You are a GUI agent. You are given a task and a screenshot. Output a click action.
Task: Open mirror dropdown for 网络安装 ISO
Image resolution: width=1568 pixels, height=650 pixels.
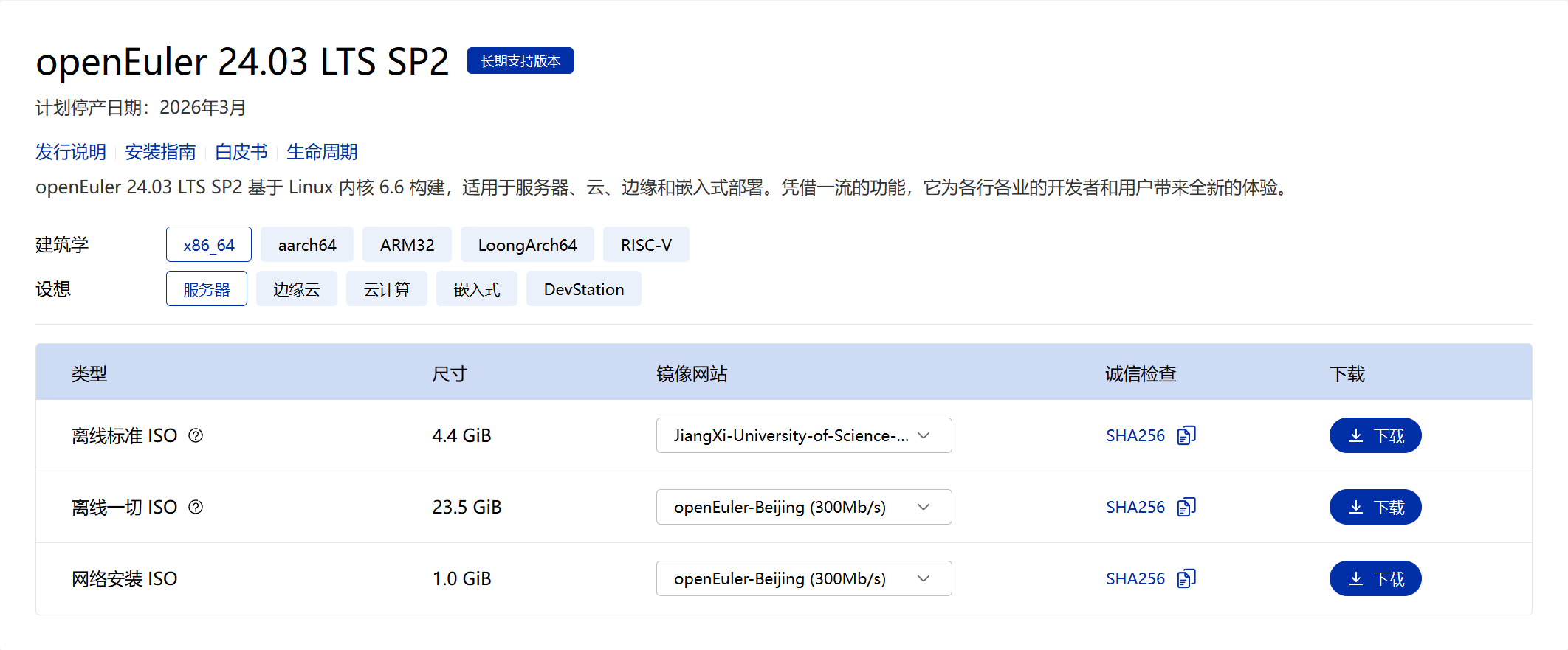point(804,578)
